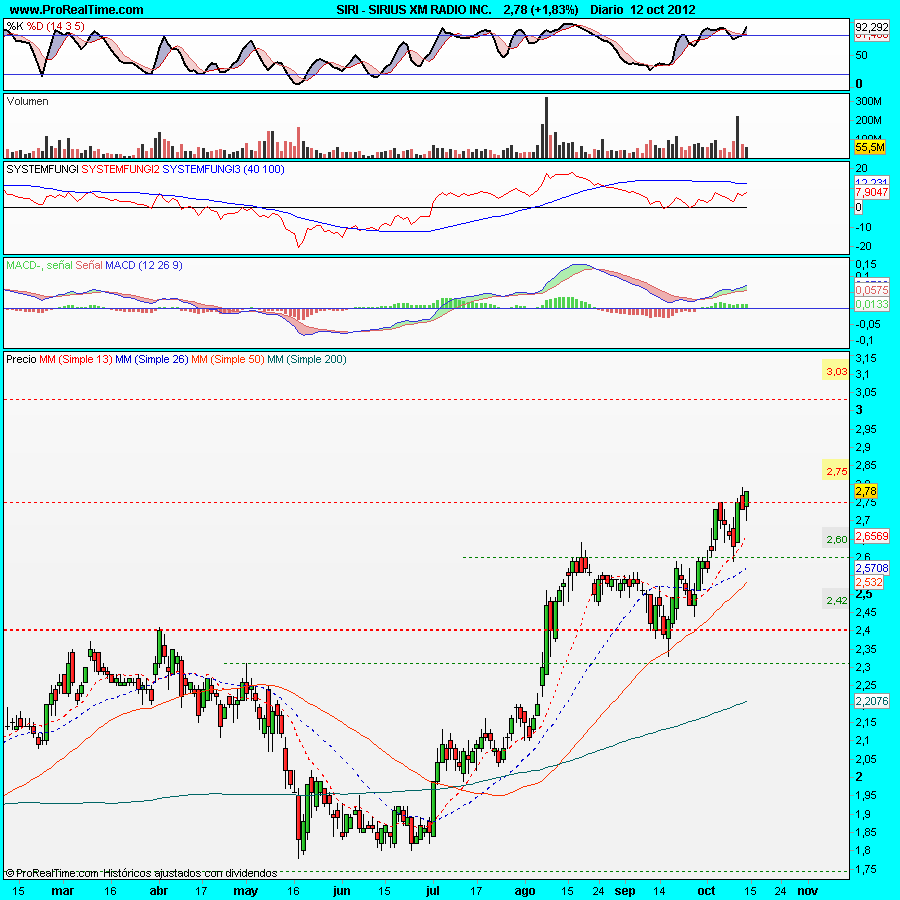The width and height of the screenshot is (900, 900).
Task: Click the ago label on time axis
Action: pyautogui.click(x=525, y=891)
